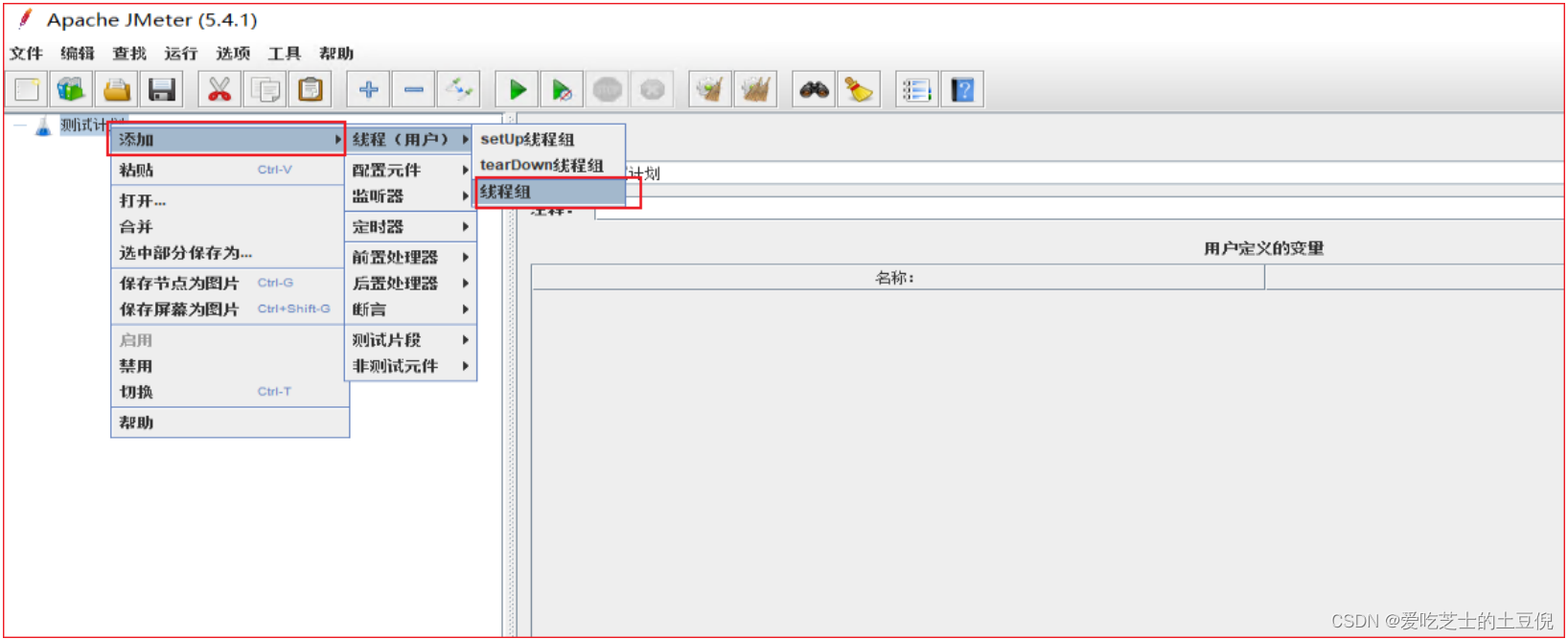
Task: Clear all results with double broom icon
Action: [x=755, y=90]
